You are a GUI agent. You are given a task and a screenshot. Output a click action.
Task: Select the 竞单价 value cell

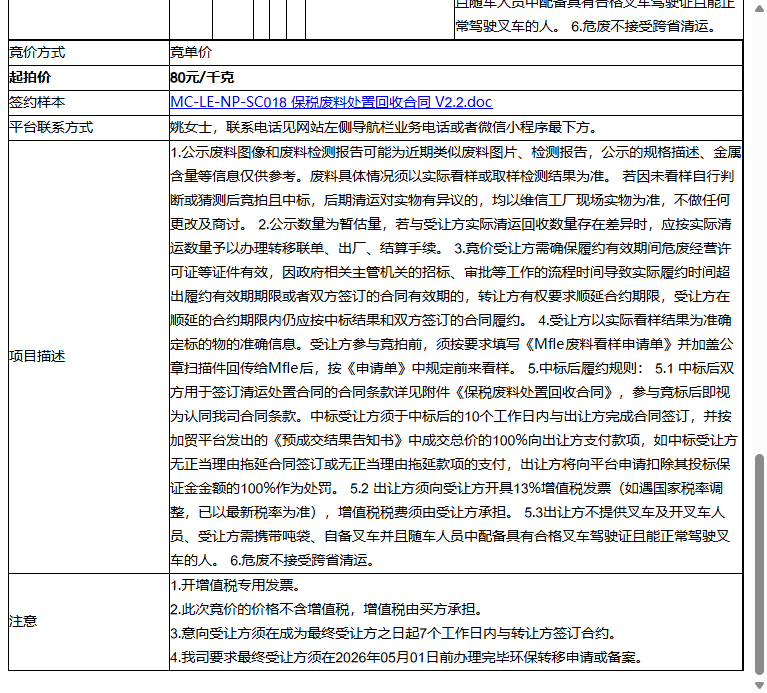[x=456, y=52]
